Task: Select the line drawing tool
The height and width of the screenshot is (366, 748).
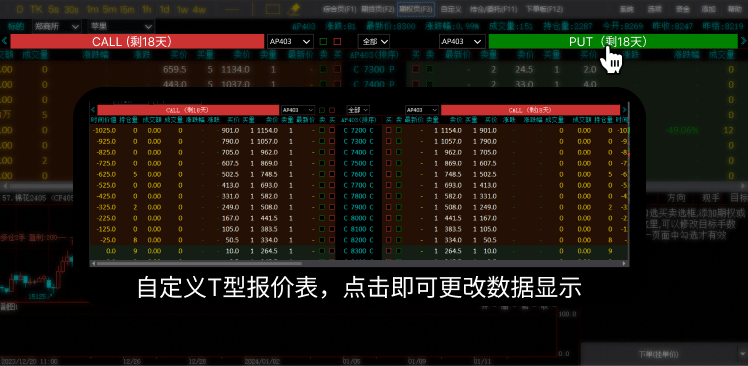Action: pos(232,9)
